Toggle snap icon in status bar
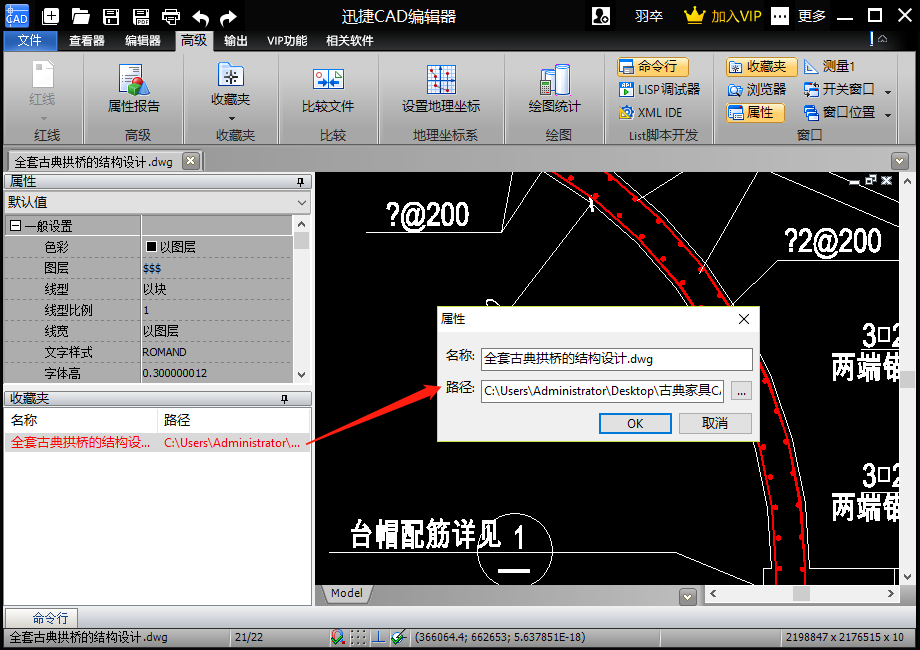 pyautogui.click(x=337, y=637)
